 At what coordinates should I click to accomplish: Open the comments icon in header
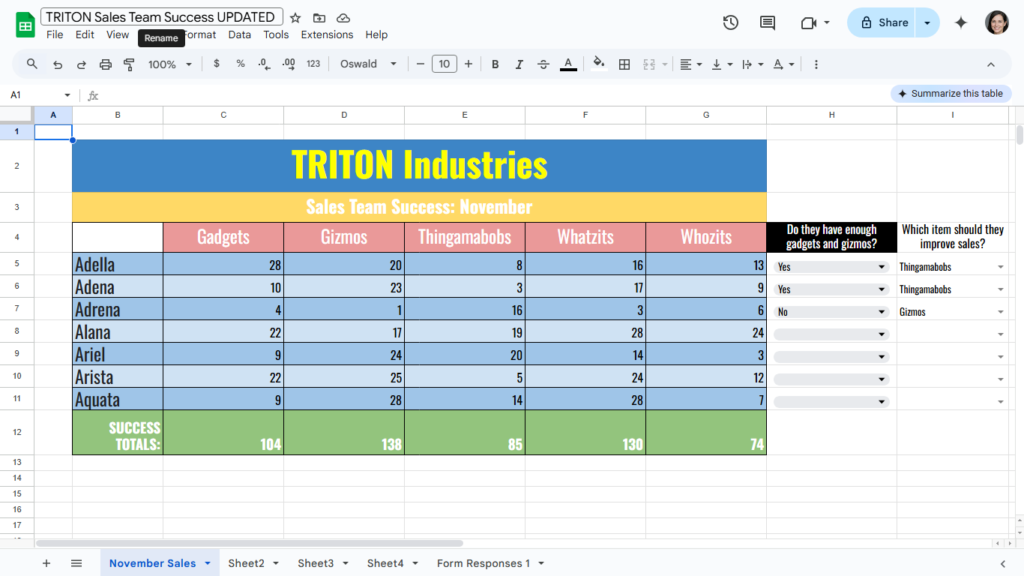pos(767,23)
